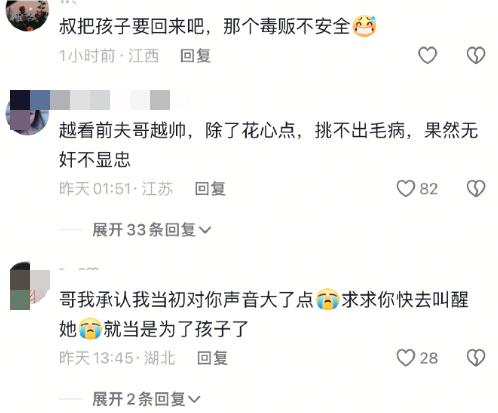Viewport: 498px width, 413px height.
Task: Like the comment with 82 likes
Action: pyautogui.click(x=406, y=189)
